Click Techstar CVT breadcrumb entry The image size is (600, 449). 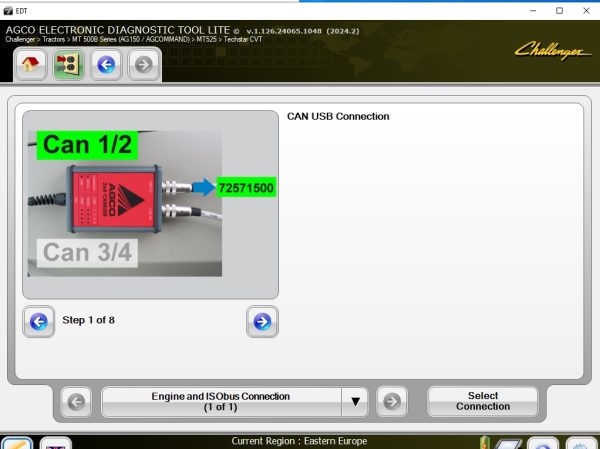[x=243, y=39]
